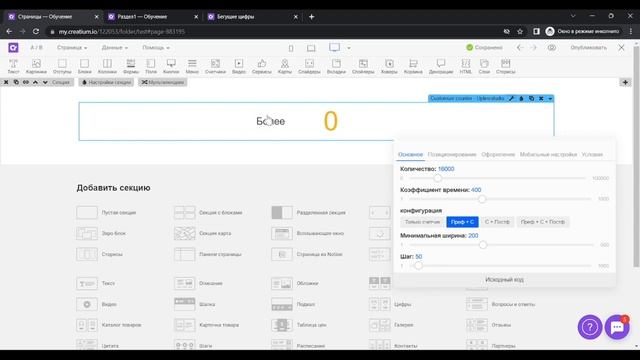Adjust the Количество slider handle

(438, 178)
